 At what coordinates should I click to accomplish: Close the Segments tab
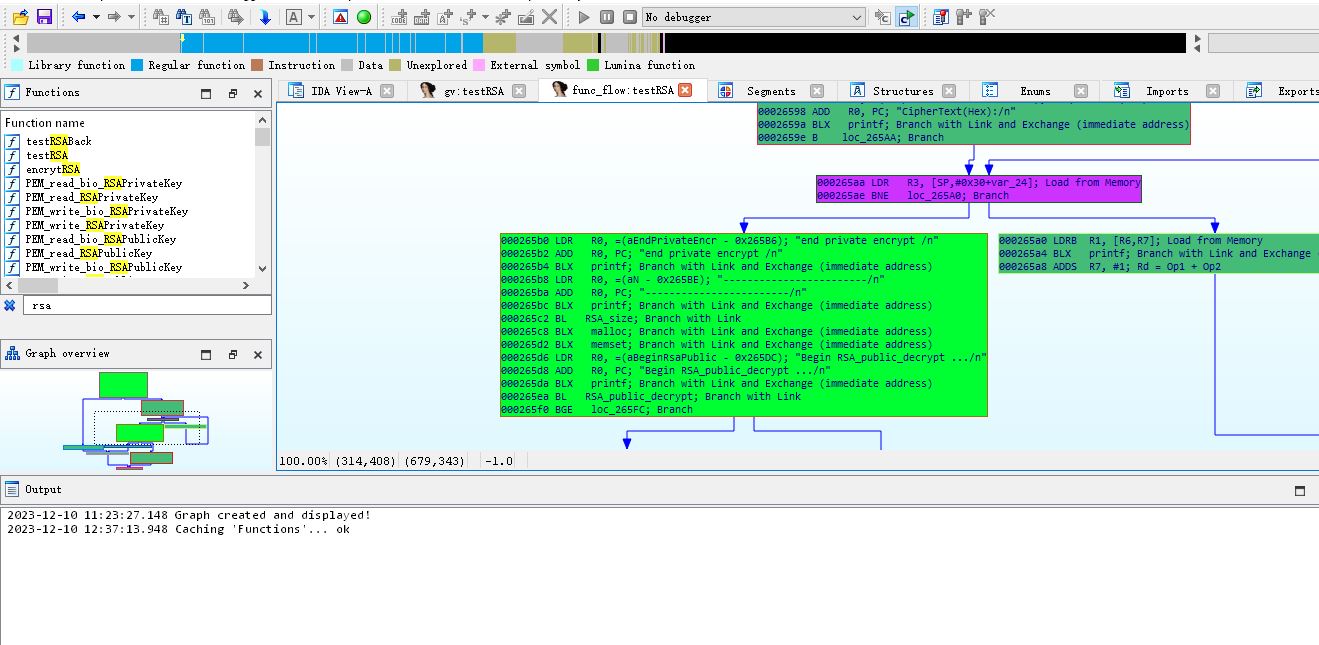pyautogui.click(x=817, y=91)
